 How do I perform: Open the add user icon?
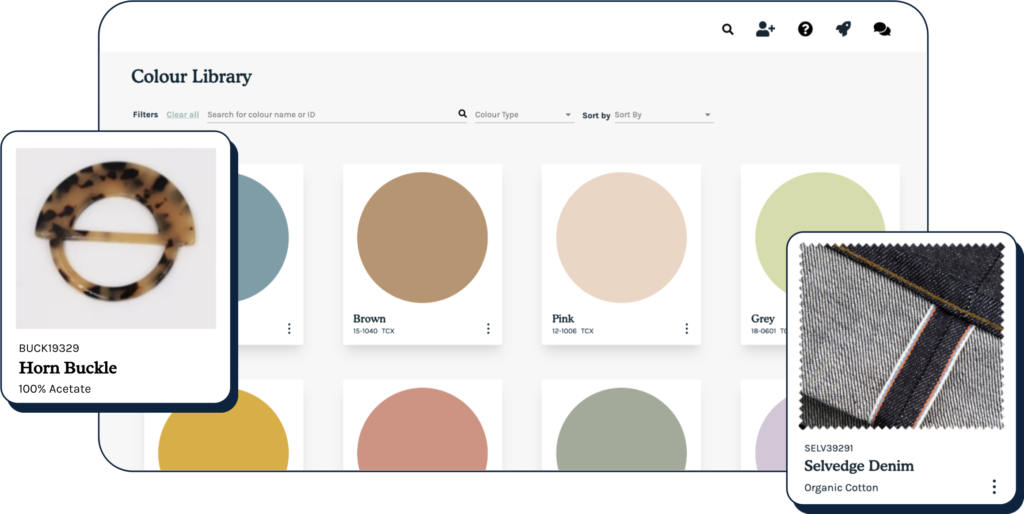point(765,29)
